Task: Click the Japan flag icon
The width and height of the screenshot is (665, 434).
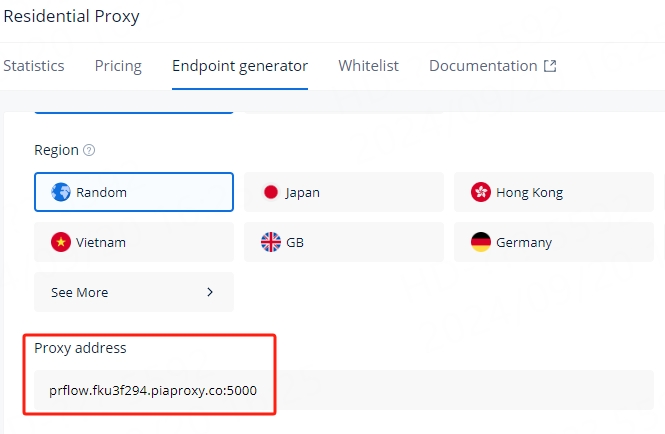Action: pyautogui.click(x=270, y=192)
